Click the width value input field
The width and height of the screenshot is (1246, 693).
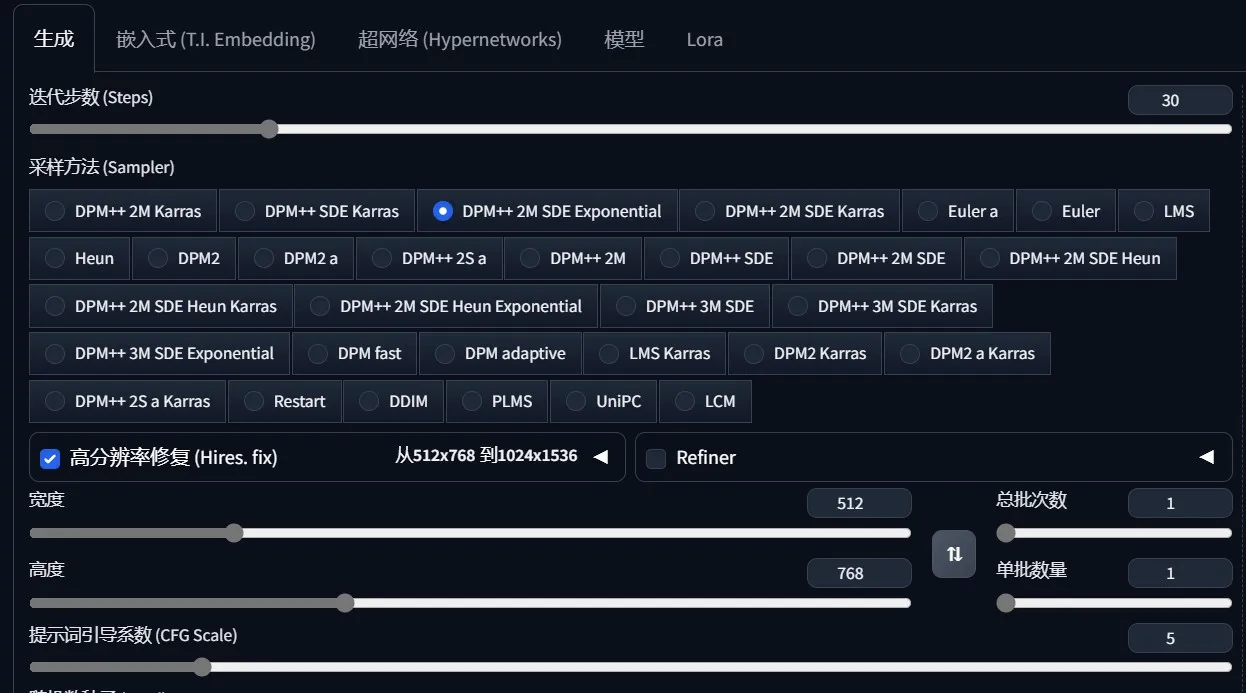pyautogui.click(x=858, y=503)
